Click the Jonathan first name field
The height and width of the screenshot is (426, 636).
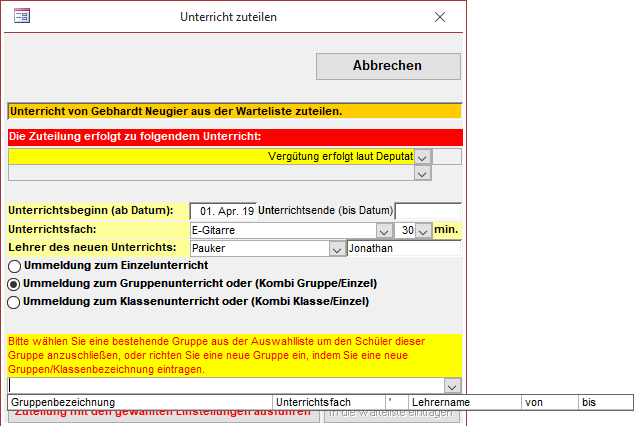[403, 248]
